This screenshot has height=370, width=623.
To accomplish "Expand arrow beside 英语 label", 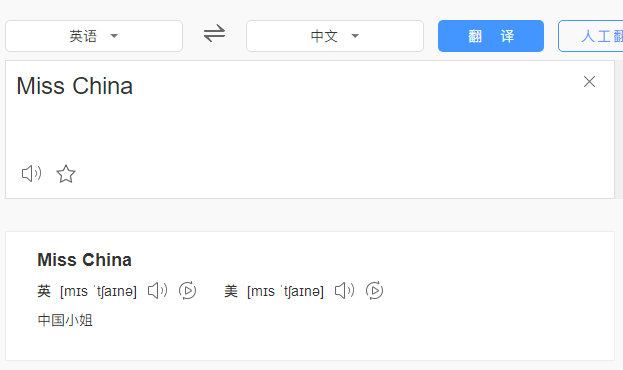I will tap(114, 36).
